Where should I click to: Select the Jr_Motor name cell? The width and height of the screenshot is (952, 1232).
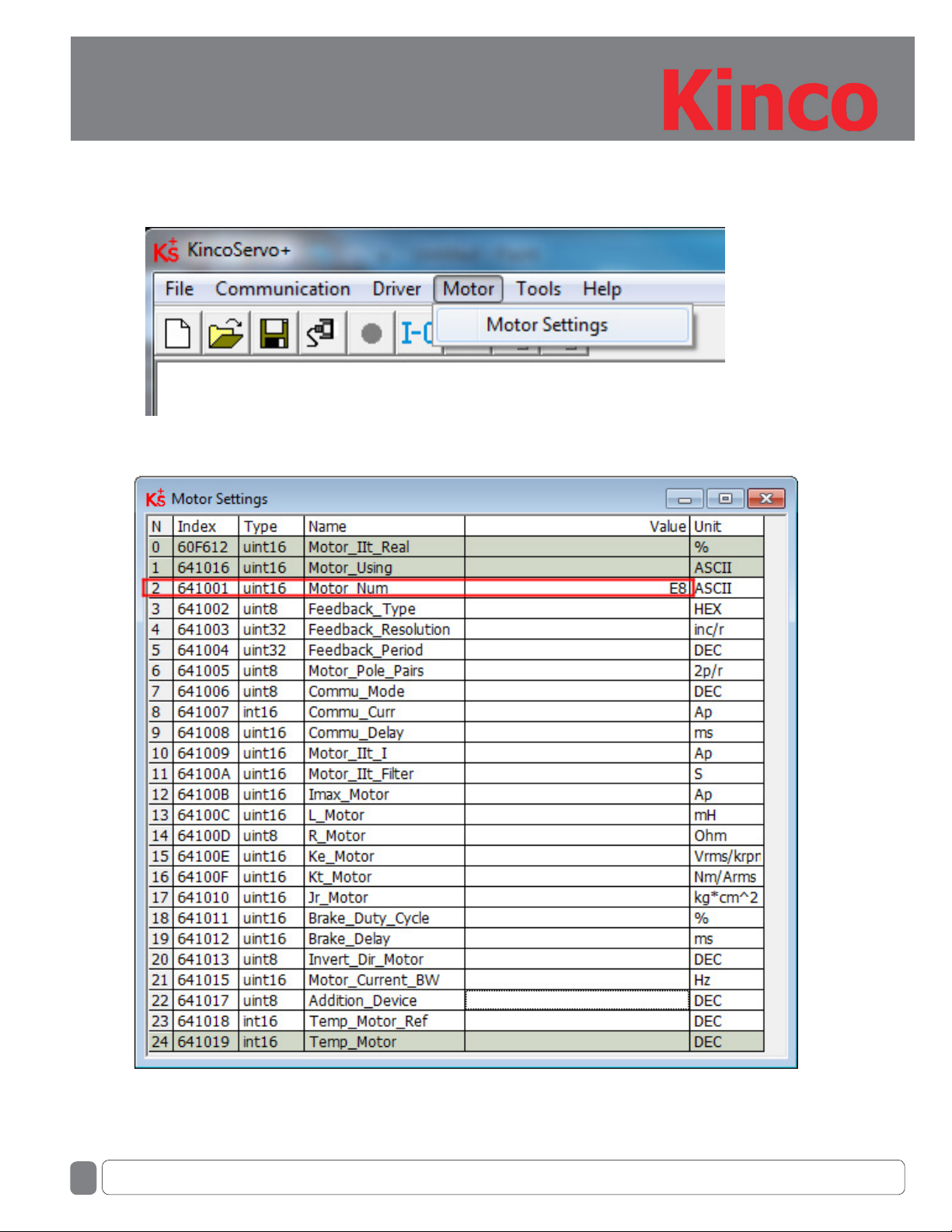coord(384,897)
